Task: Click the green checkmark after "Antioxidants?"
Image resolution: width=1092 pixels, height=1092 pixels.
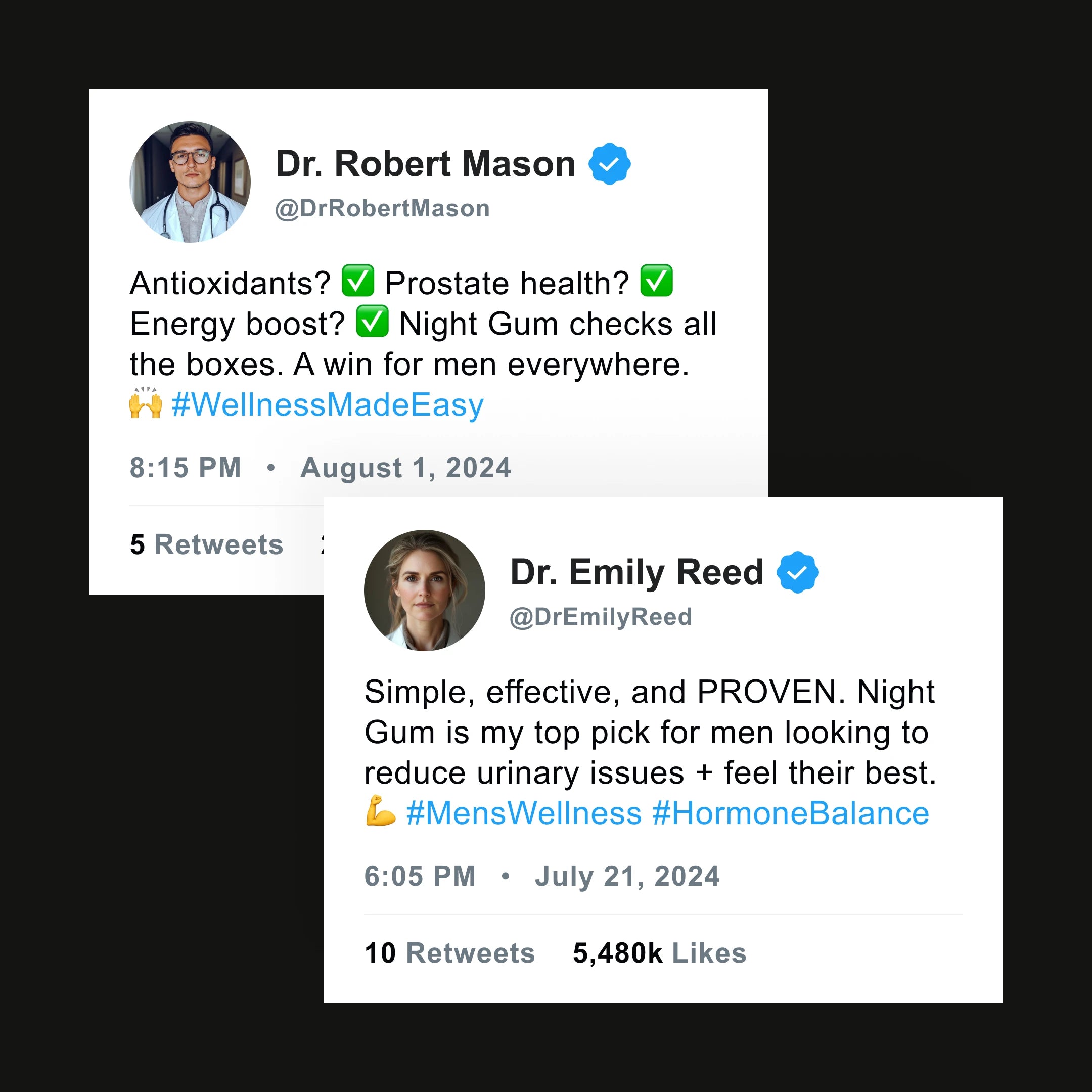Action: pos(358,281)
